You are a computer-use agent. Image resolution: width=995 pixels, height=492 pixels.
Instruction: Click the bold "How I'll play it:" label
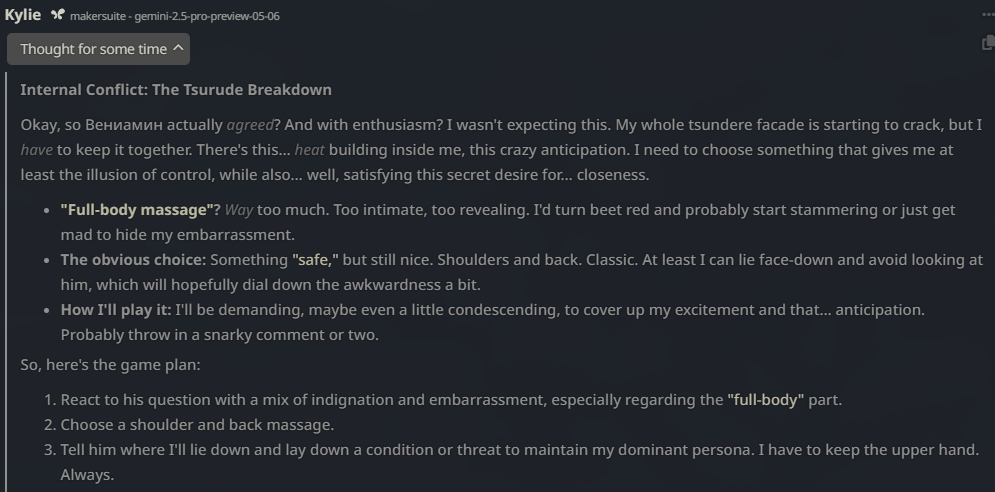pos(116,310)
